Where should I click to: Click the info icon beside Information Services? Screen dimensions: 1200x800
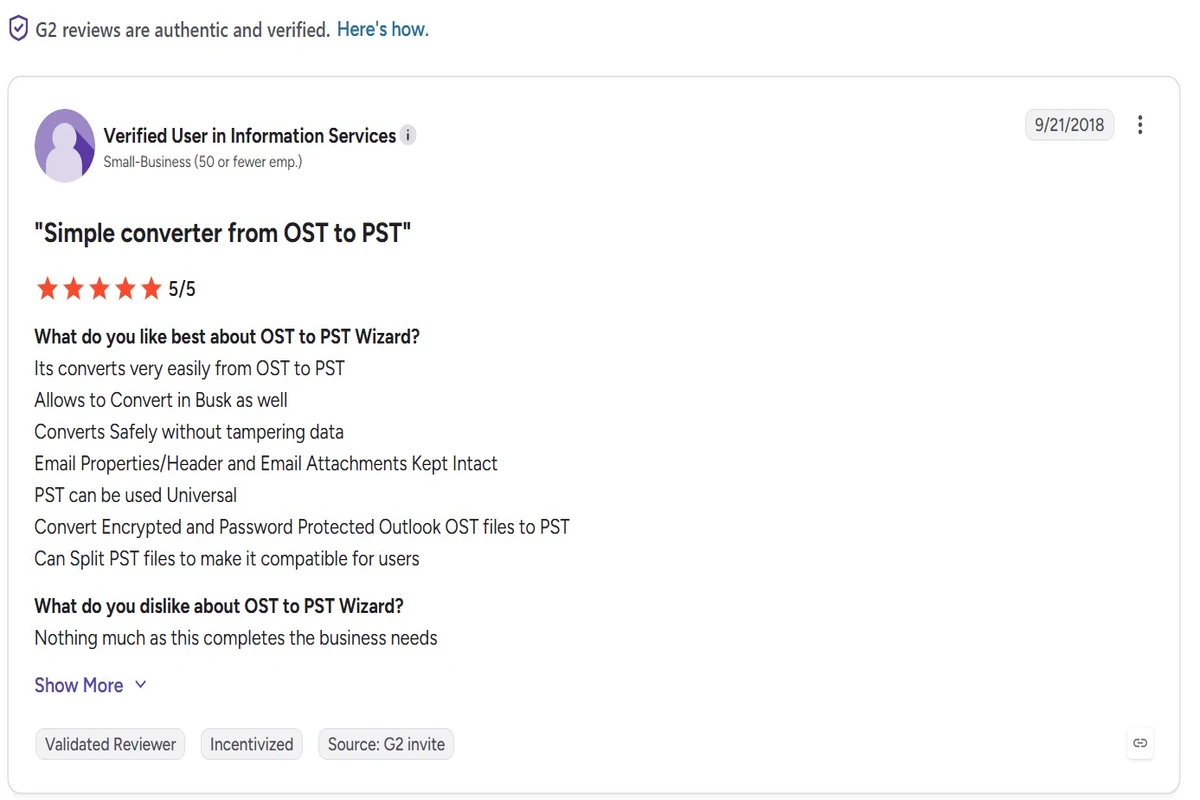[408, 136]
